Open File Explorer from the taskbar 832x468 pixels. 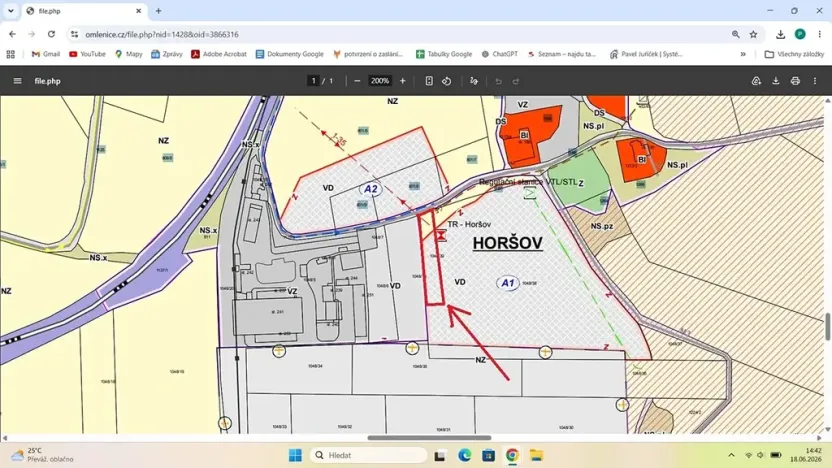coord(536,455)
